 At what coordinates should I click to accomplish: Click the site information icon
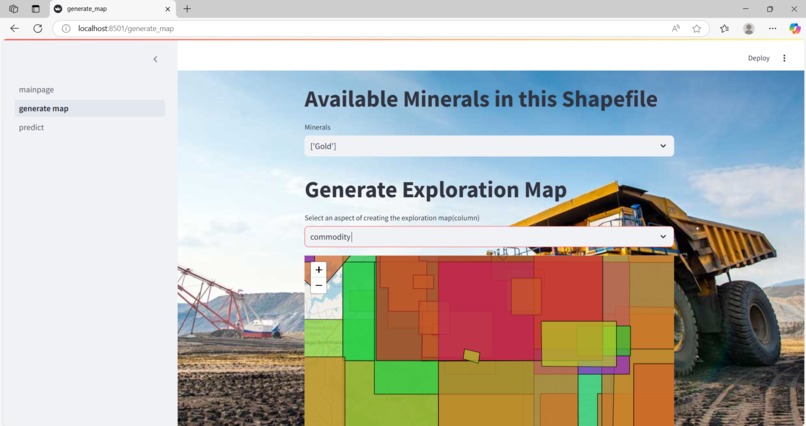click(66, 28)
